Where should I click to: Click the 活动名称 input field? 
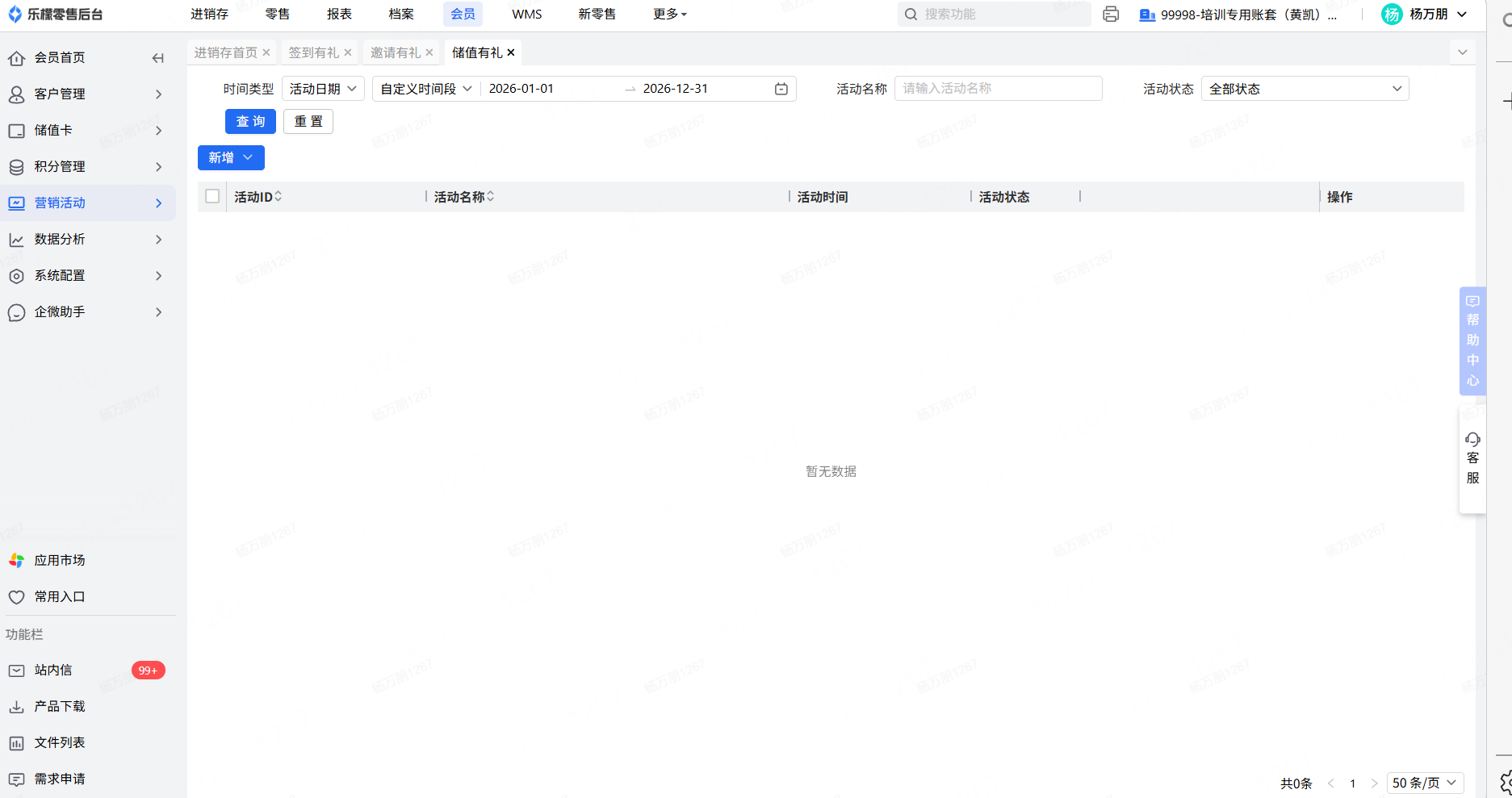(999, 89)
